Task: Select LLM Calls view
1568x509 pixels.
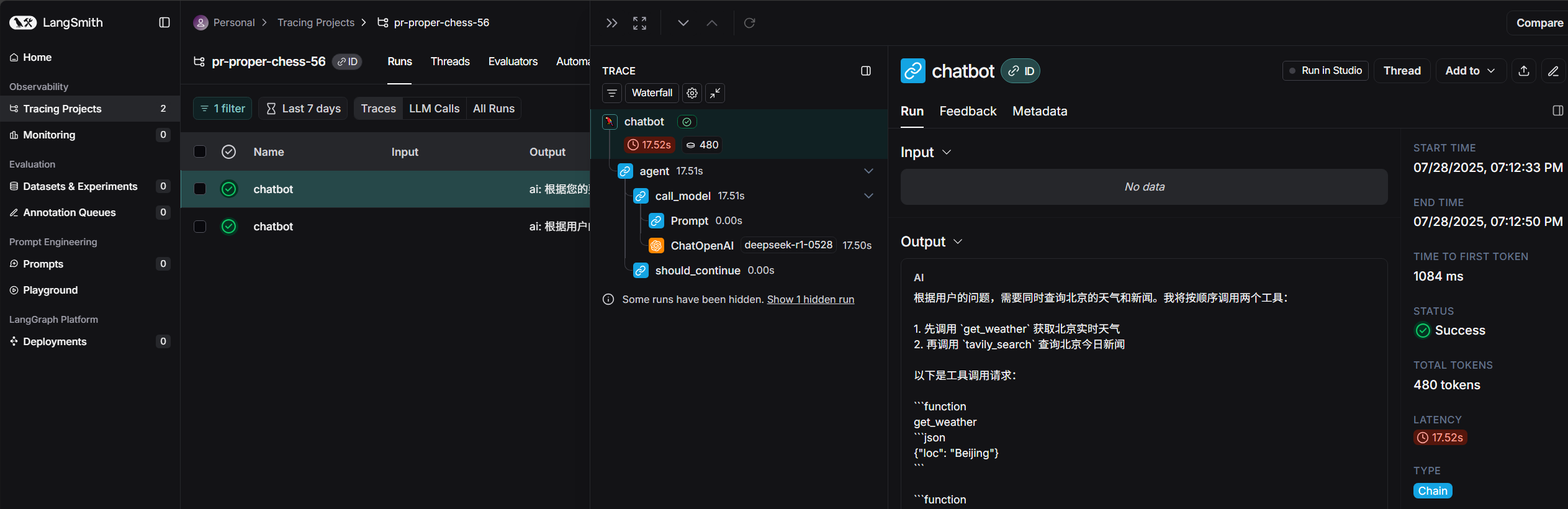Action: coord(434,109)
